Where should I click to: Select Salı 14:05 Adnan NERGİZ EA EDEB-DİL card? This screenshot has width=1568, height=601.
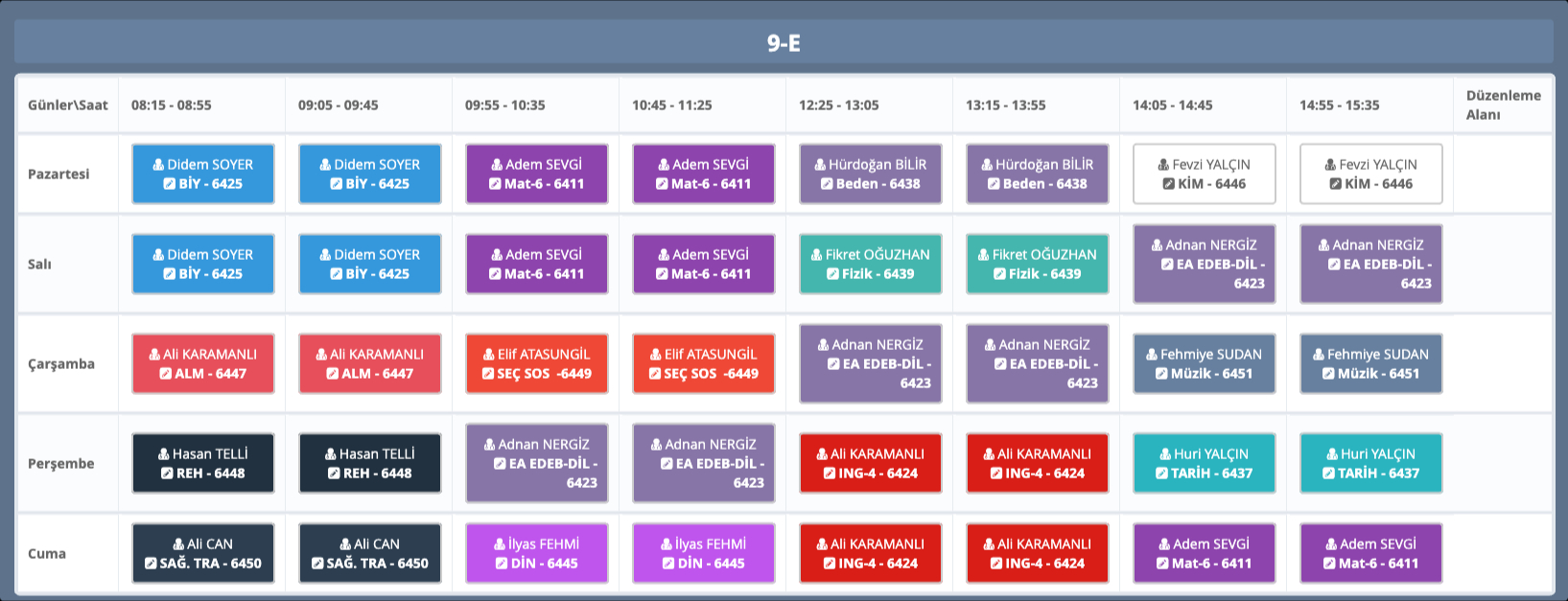pos(1205,265)
